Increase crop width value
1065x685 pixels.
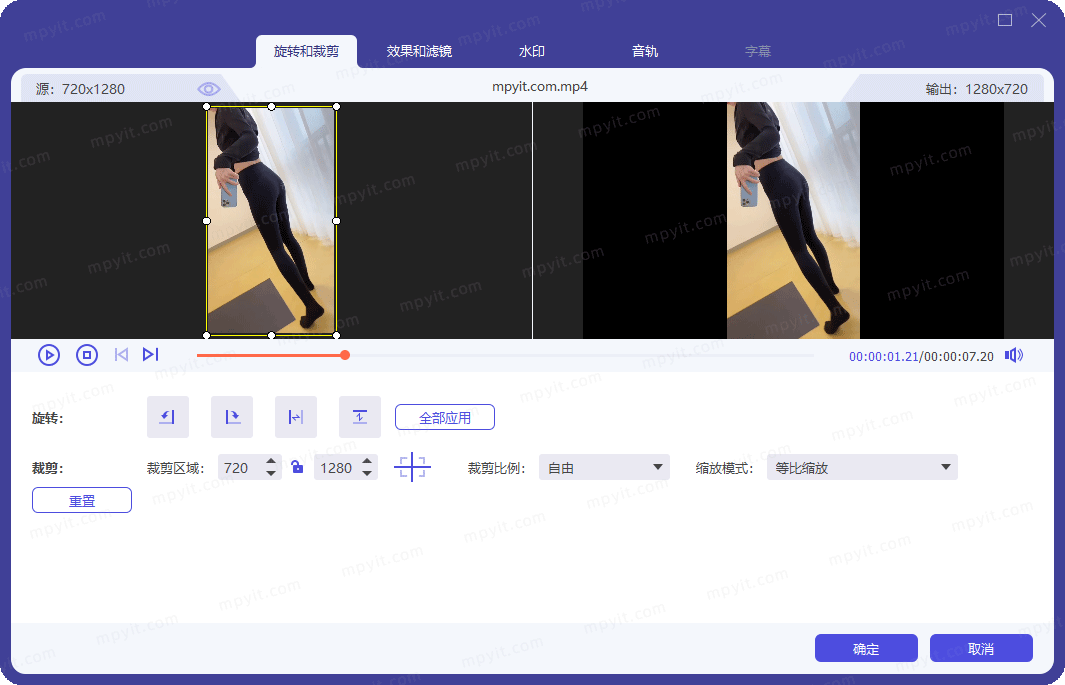[271, 462]
